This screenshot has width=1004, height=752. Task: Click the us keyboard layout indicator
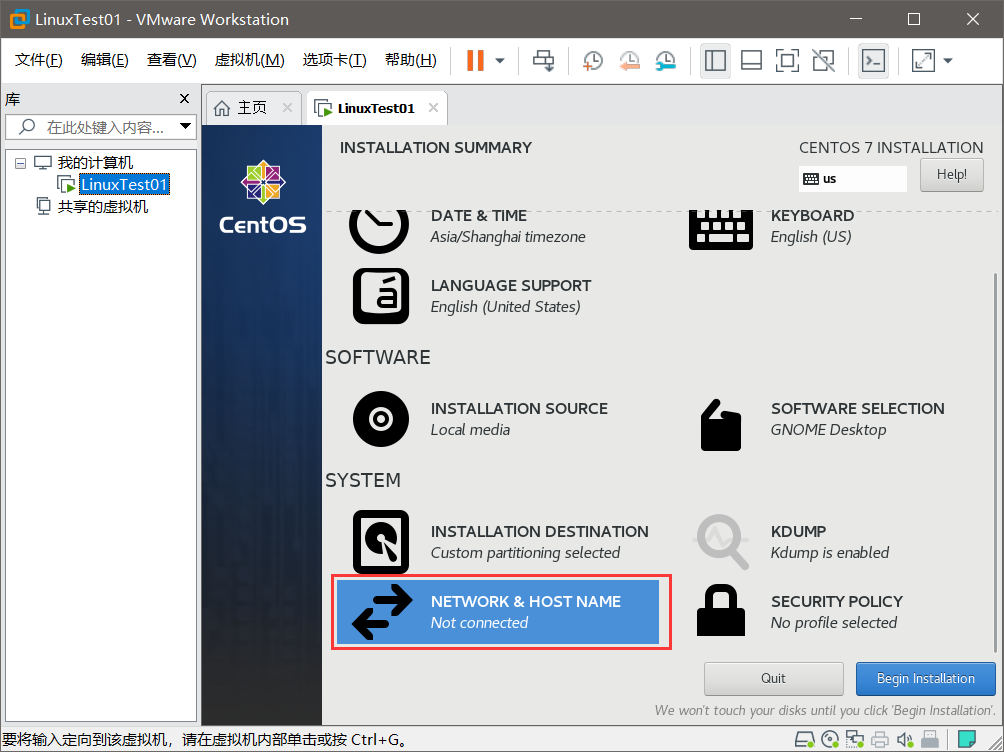click(x=852, y=179)
